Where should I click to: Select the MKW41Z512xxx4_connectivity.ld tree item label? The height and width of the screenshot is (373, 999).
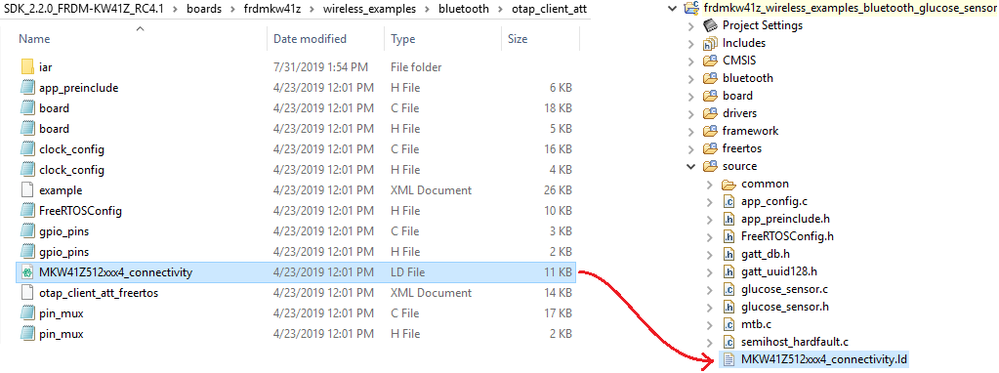pyautogui.click(x=824, y=360)
